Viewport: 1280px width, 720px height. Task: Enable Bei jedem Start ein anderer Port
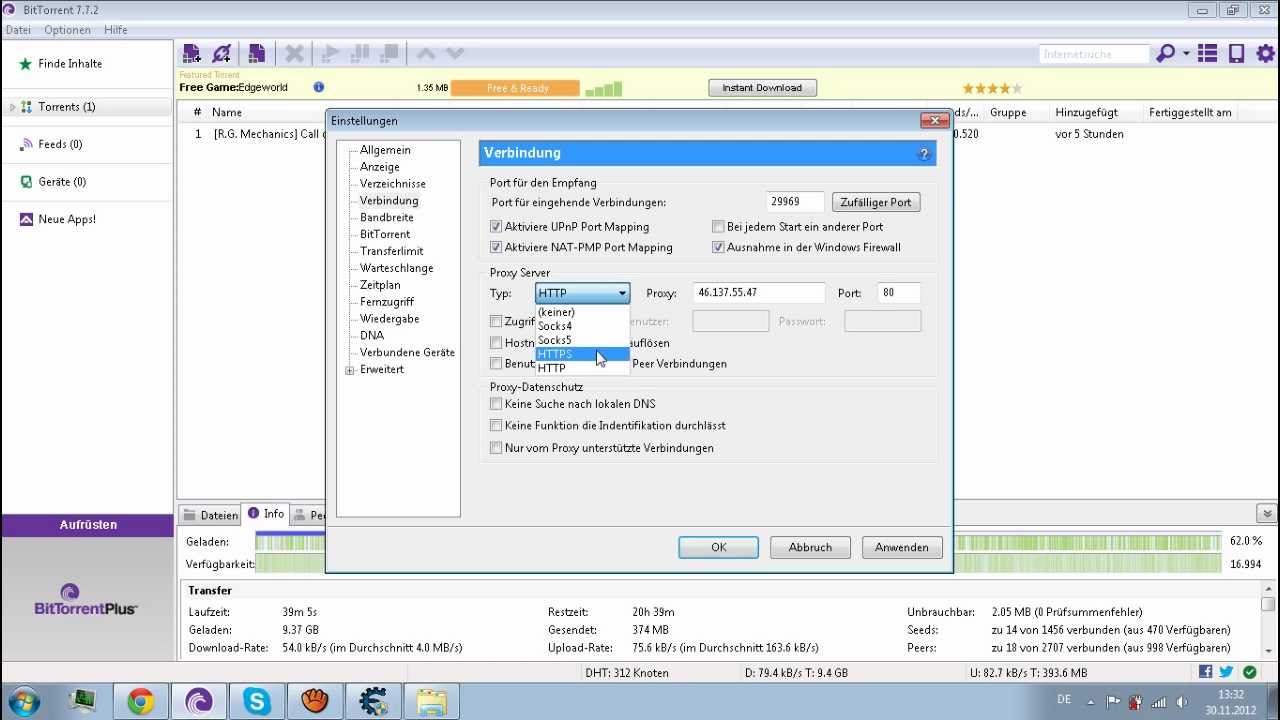[x=718, y=227]
